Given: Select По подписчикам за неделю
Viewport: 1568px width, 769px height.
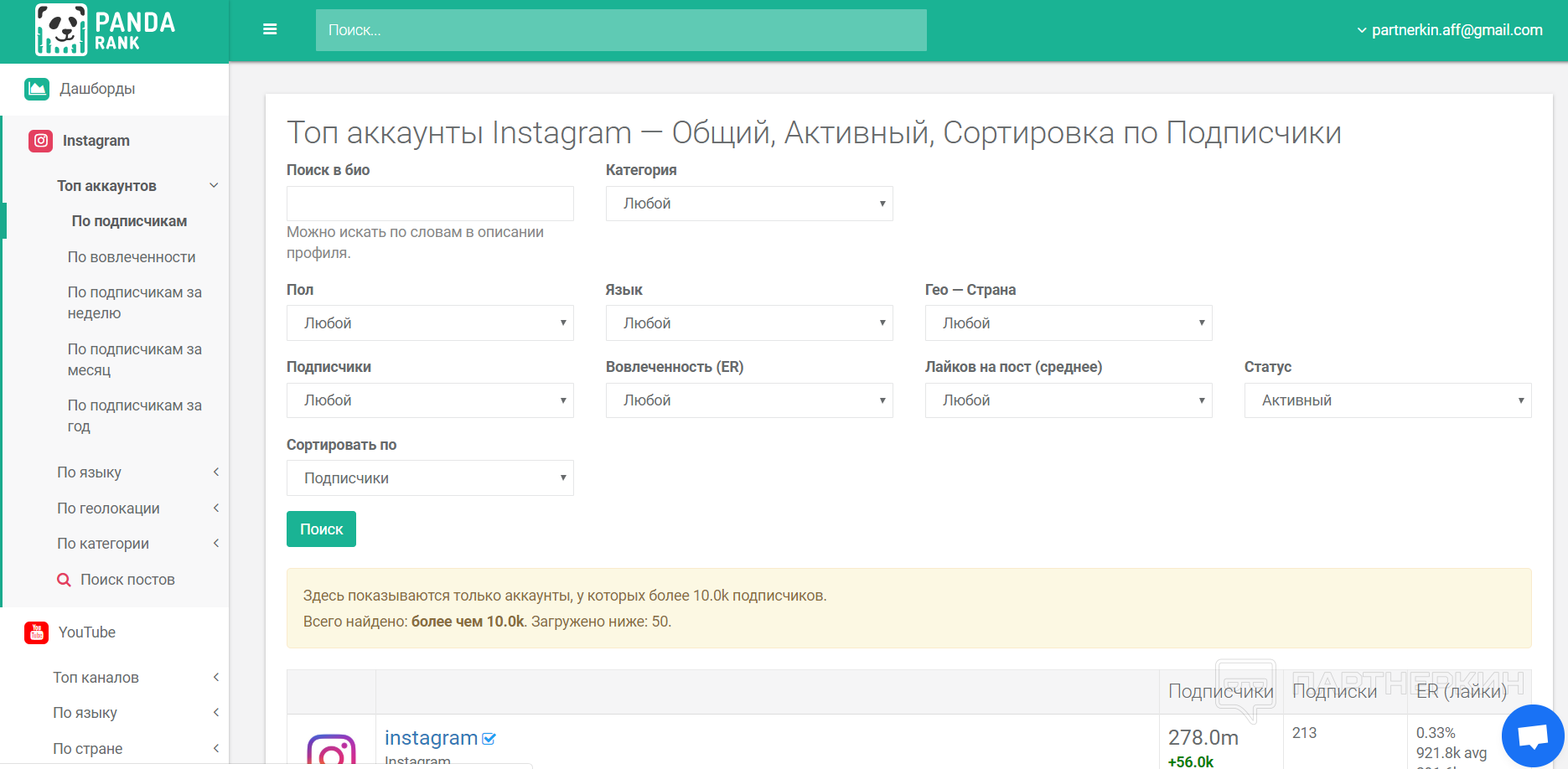Looking at the screenshot, I should pyautogui.click(x=135, y=302).
